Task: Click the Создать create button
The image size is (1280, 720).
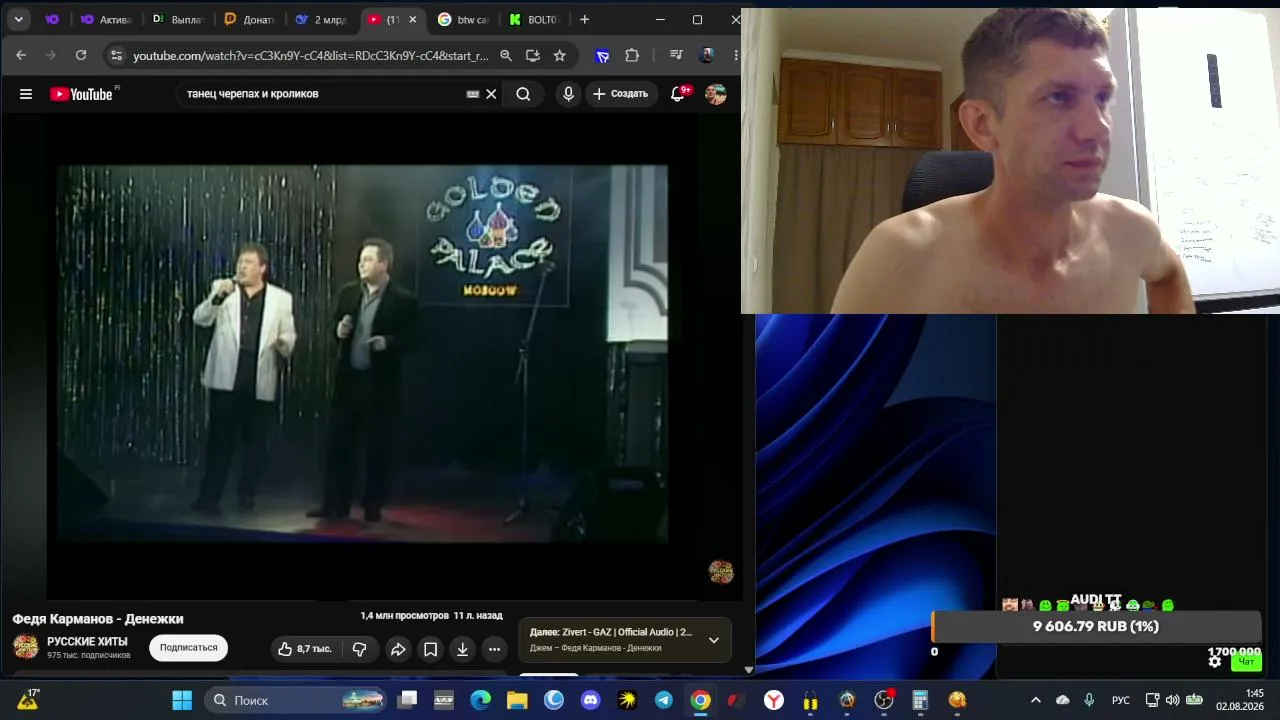Action: [621, 94]
